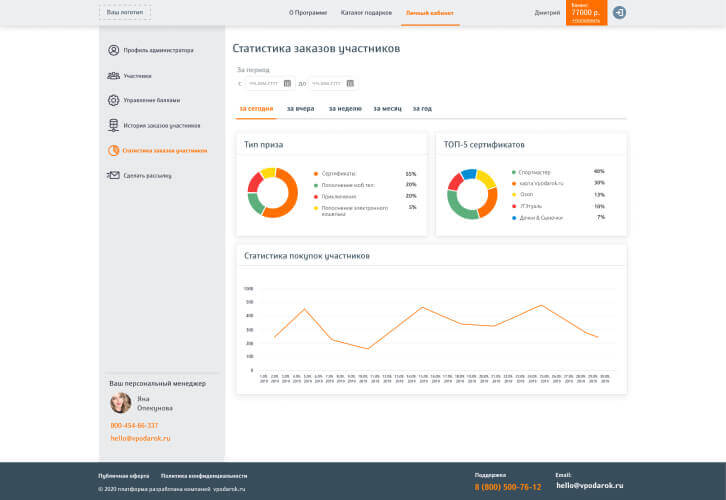
Task: Click the manager email hello@vpodarok.ru in the sidebar
Action: coord(140,438)
